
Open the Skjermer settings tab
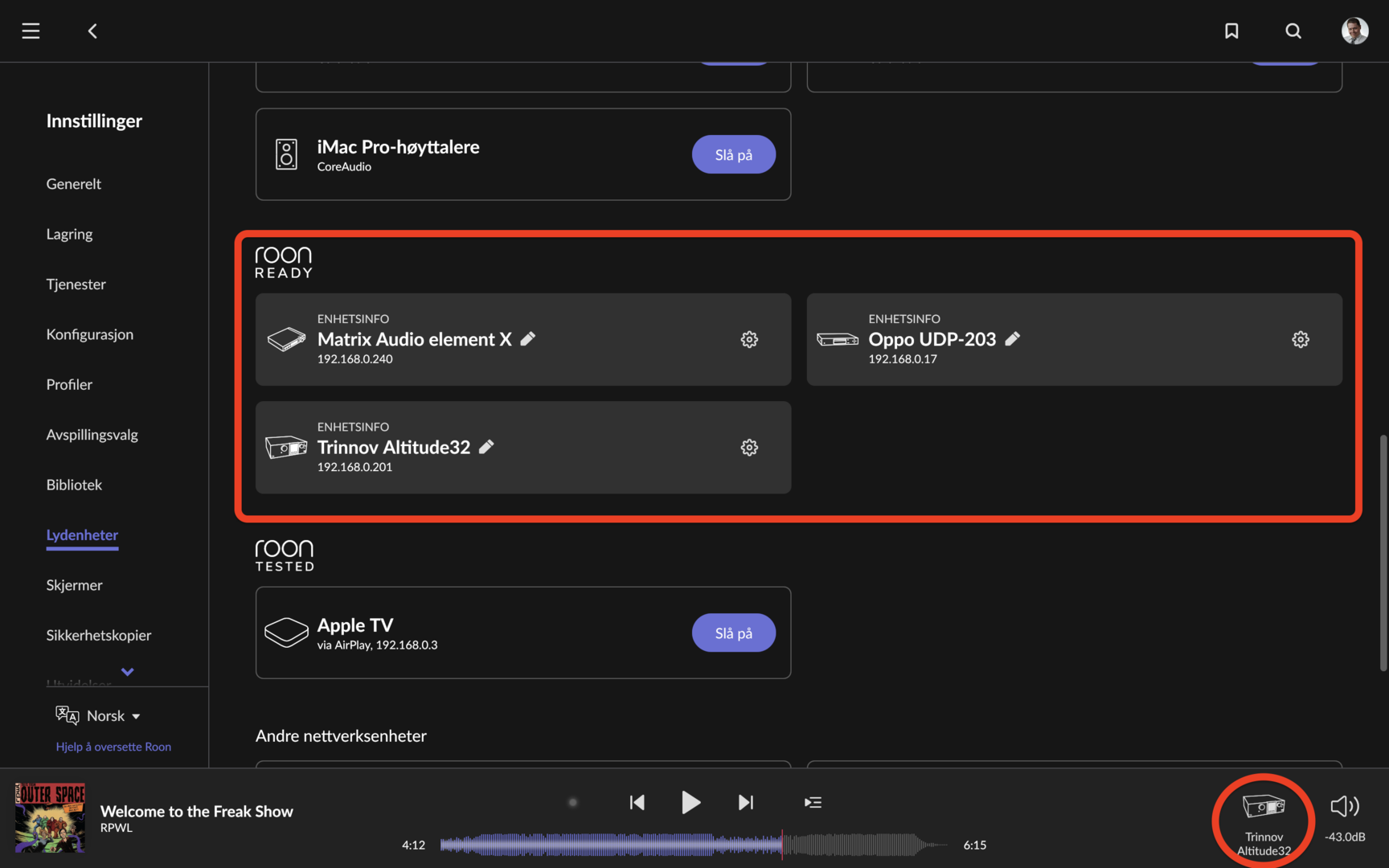coord(74,585)
